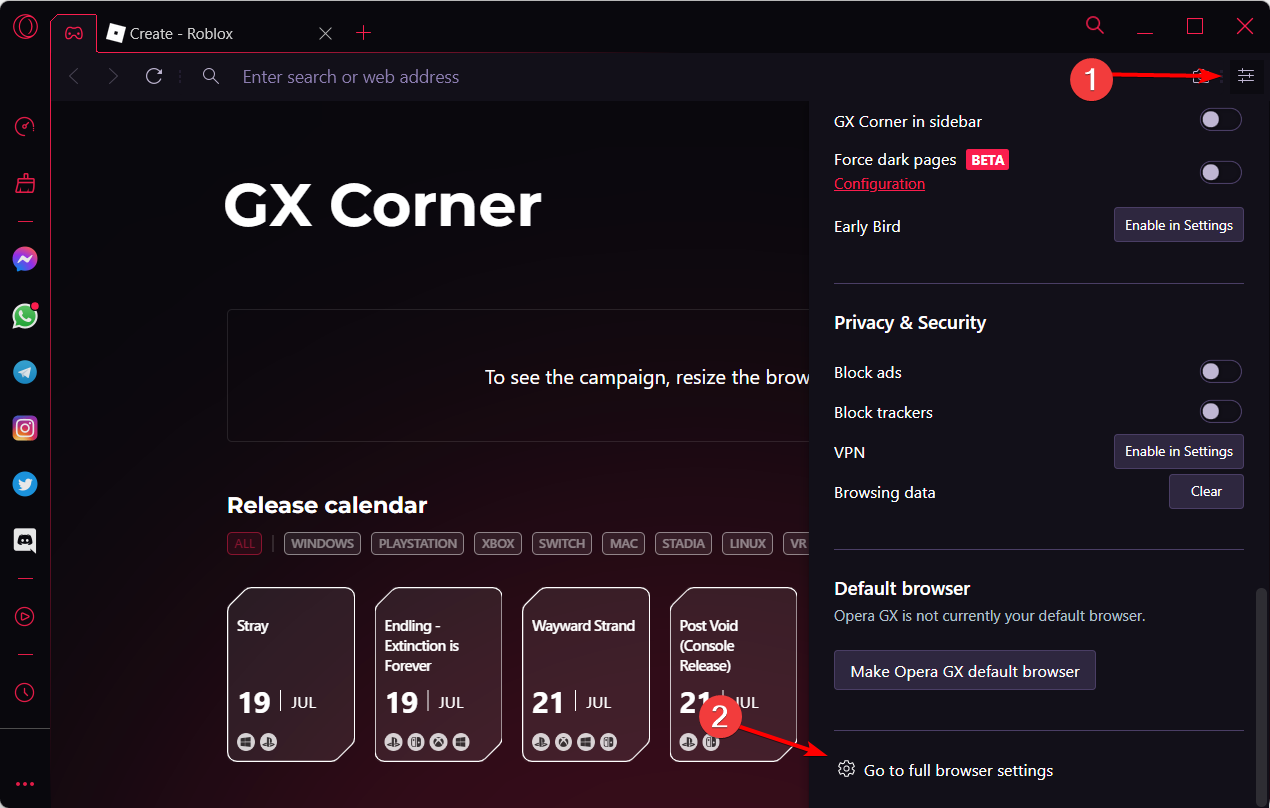Image resolution: width=1270 pixels, height=808 pixels.
Task: Open the Post Void (Console Release) card
Action: [x=733, y=674]
